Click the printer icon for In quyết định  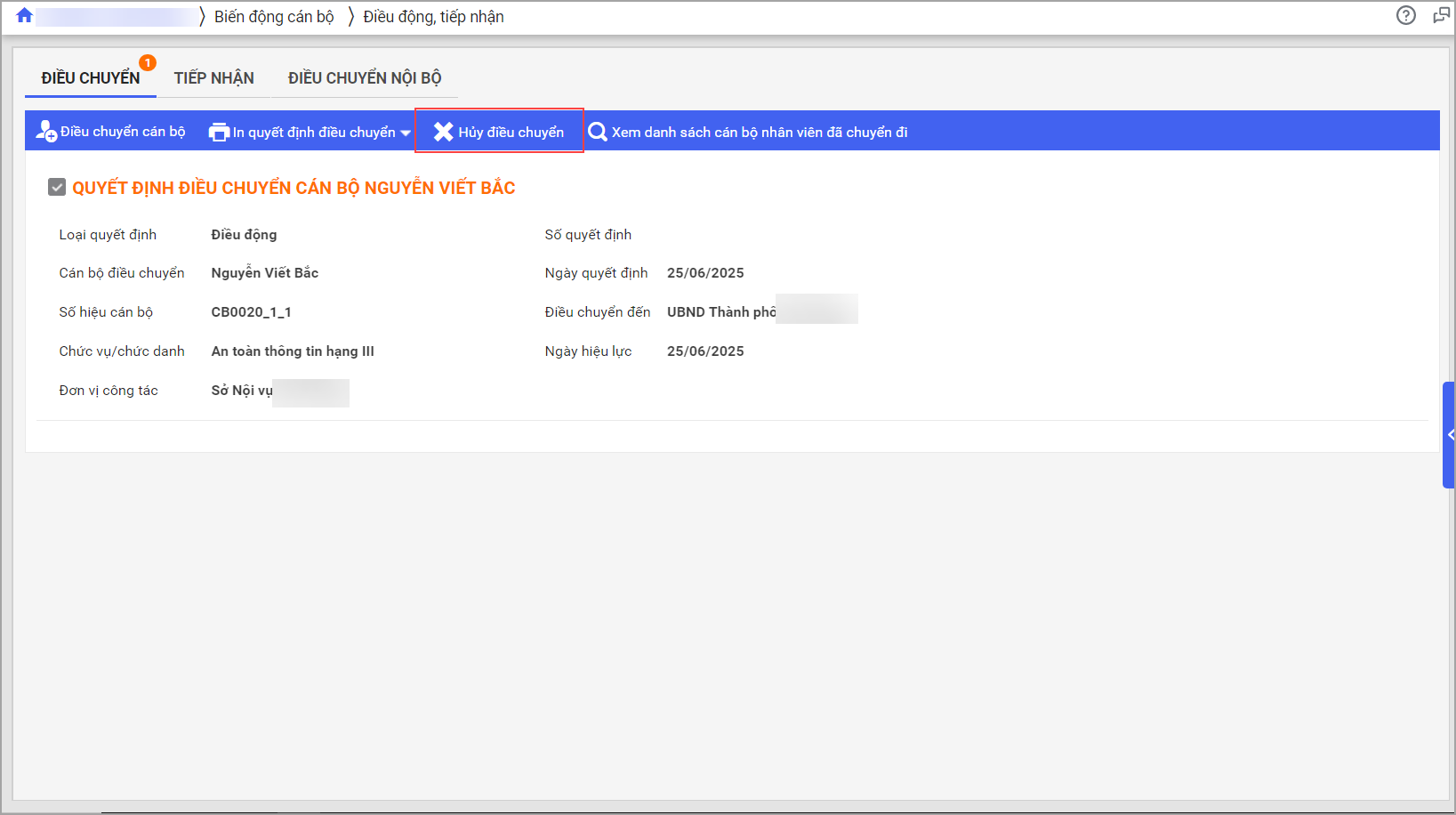click(219, 132)
